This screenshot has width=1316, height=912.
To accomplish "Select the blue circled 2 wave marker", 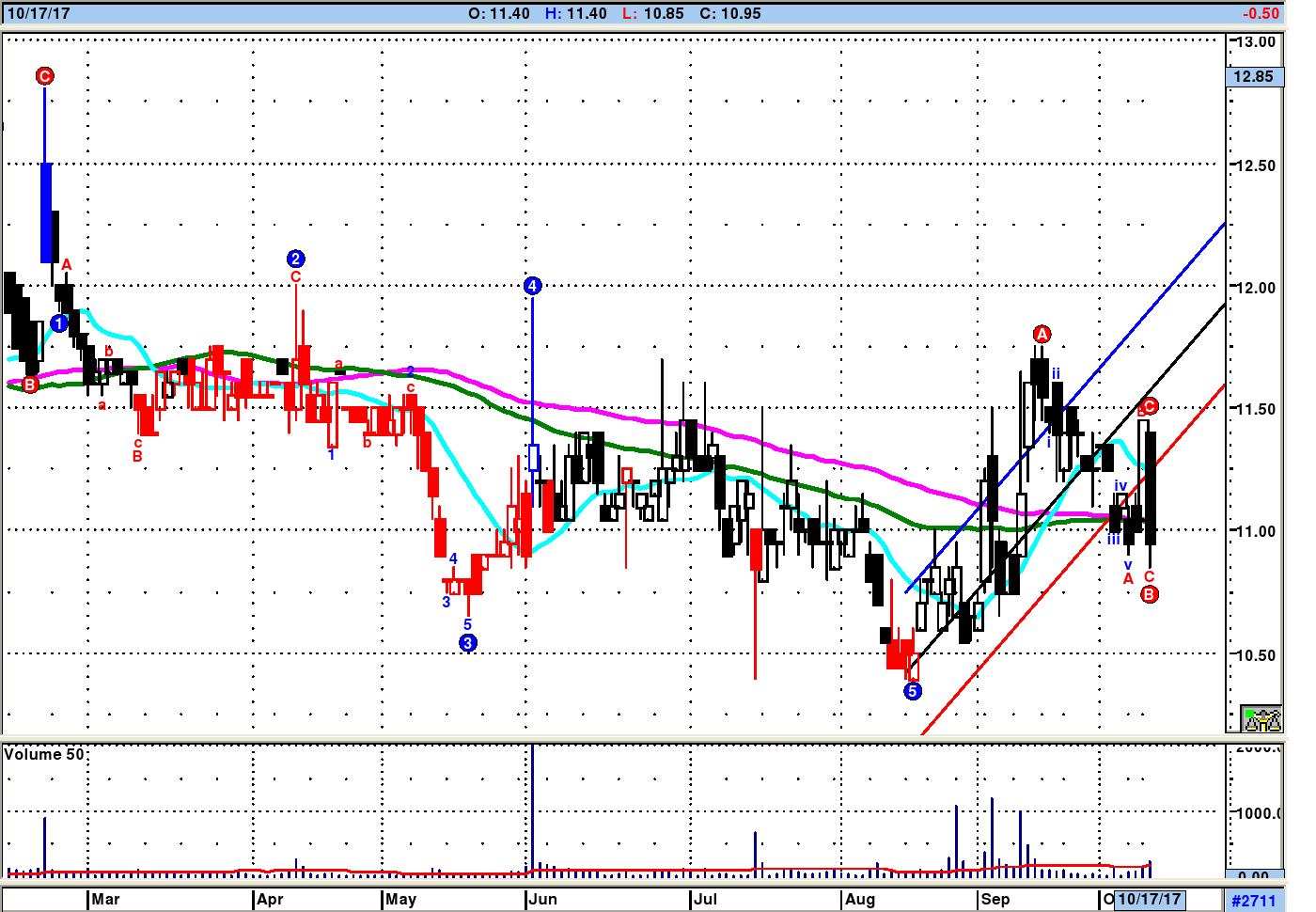I will click(295, 259).
